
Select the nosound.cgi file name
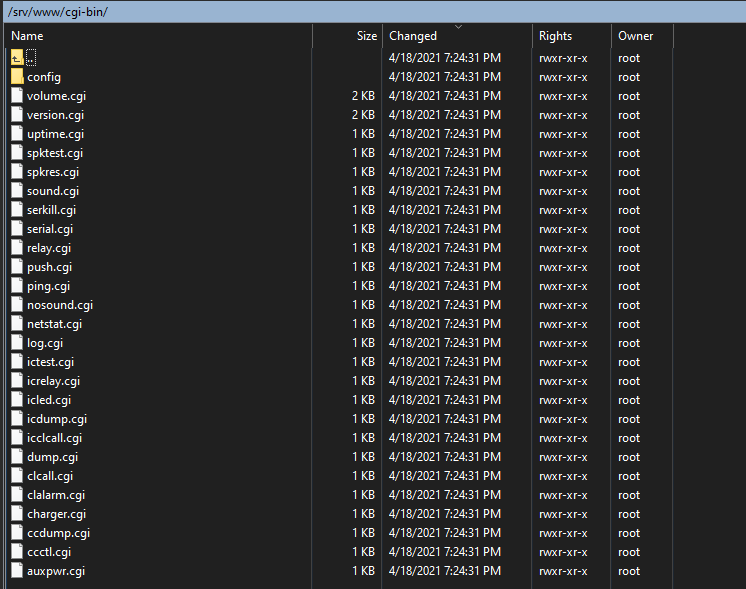60,305
